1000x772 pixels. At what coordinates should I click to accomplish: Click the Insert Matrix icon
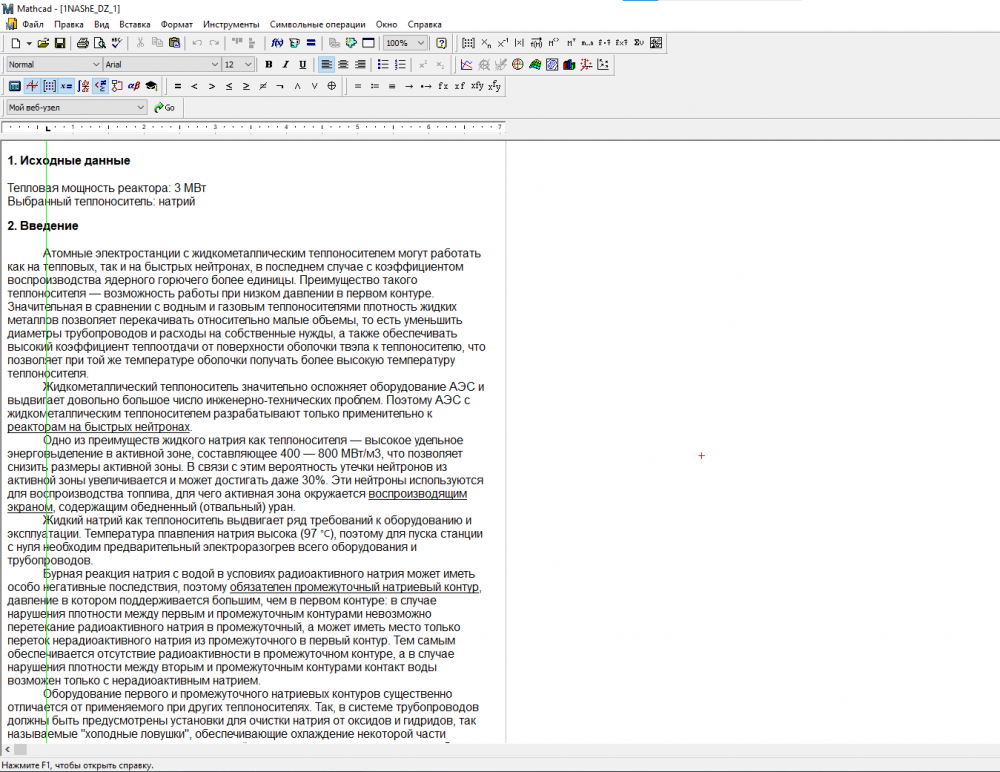pos(469,43)
